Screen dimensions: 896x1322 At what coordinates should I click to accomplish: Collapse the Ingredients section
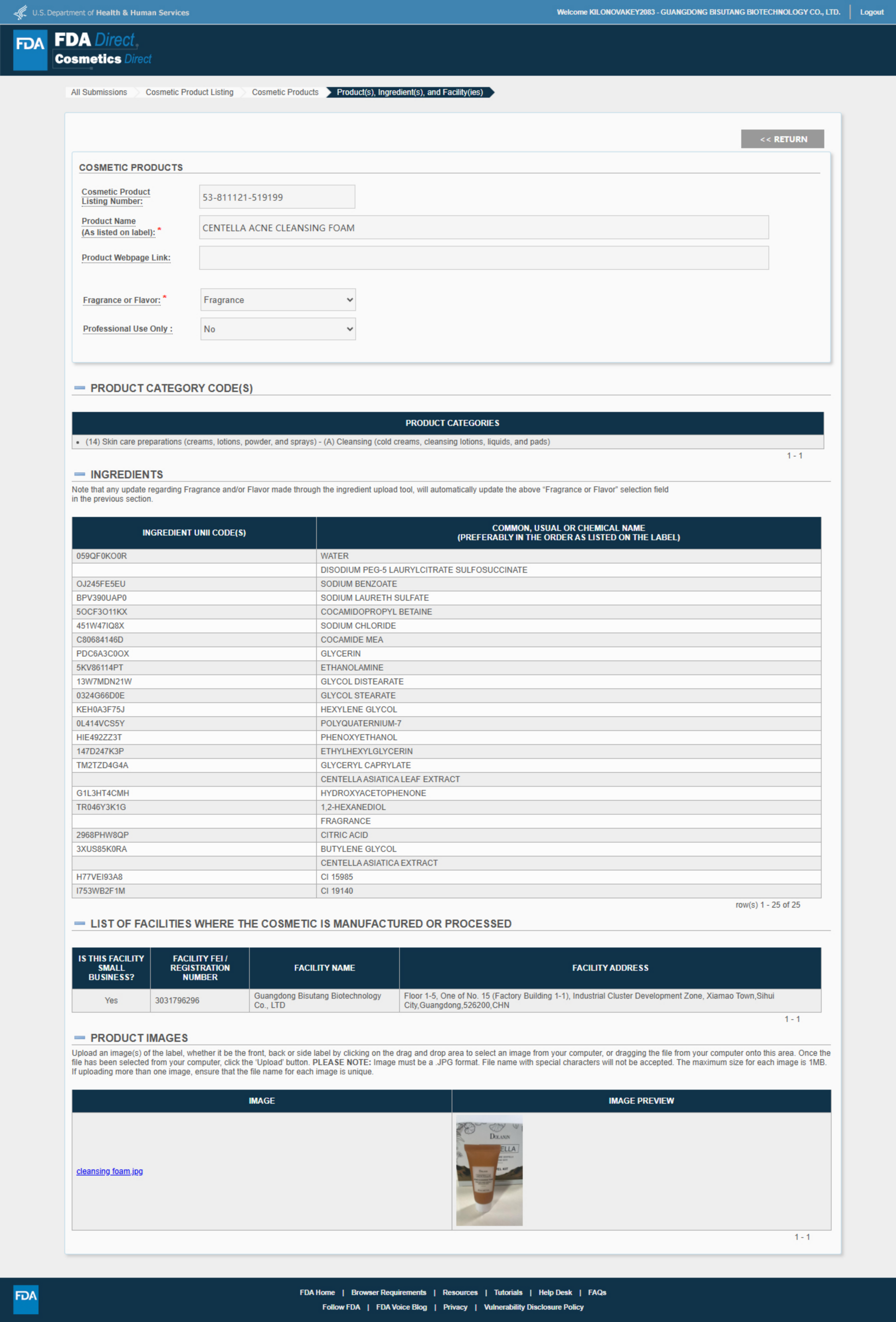[x=79, y=474]
